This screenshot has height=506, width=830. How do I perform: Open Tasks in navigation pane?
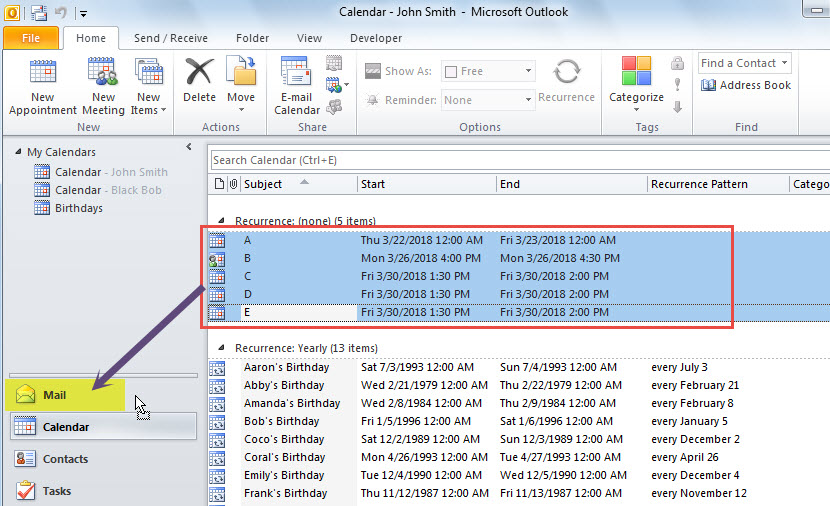click(x=103, y=491)
